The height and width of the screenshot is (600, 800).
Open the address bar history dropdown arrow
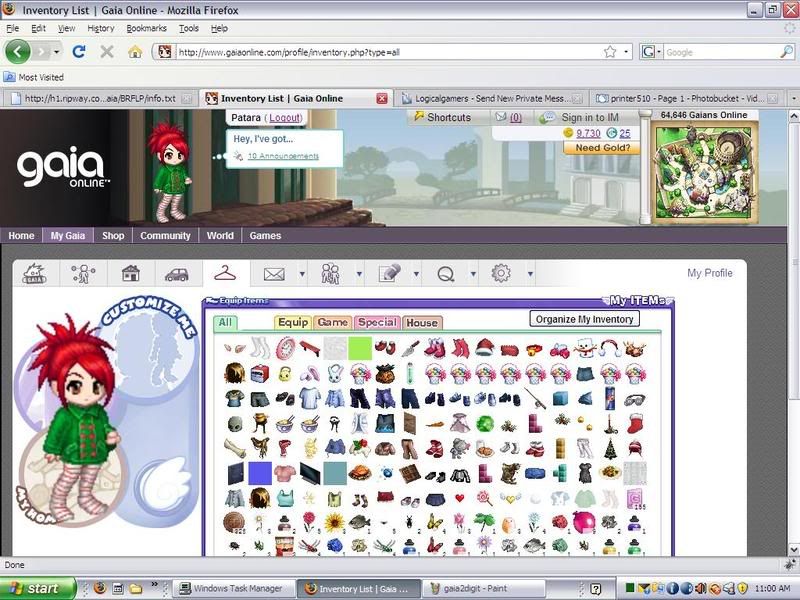[626, 52]
